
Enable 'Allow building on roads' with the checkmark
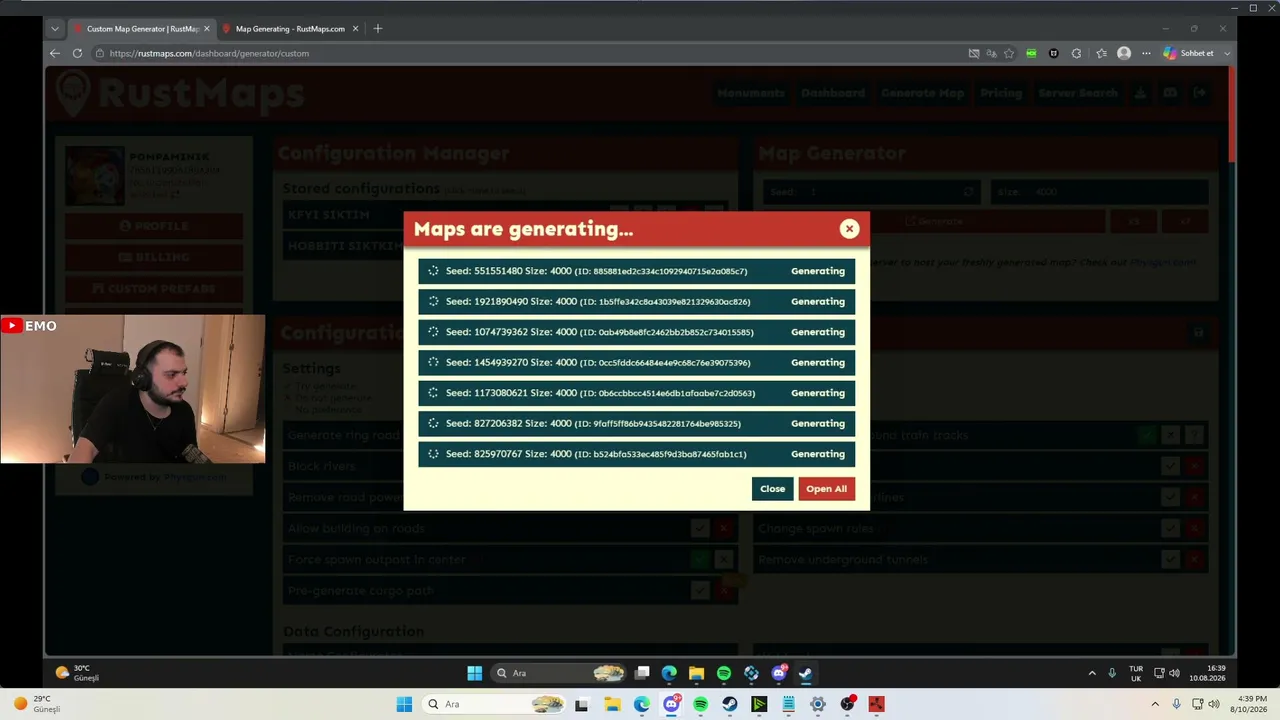coord(700,528)
